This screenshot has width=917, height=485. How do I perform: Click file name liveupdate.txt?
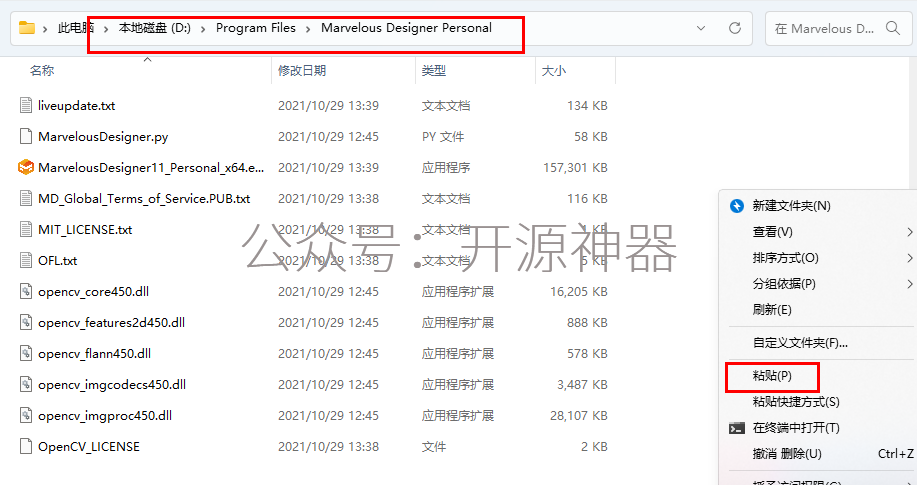click(77, 106)
